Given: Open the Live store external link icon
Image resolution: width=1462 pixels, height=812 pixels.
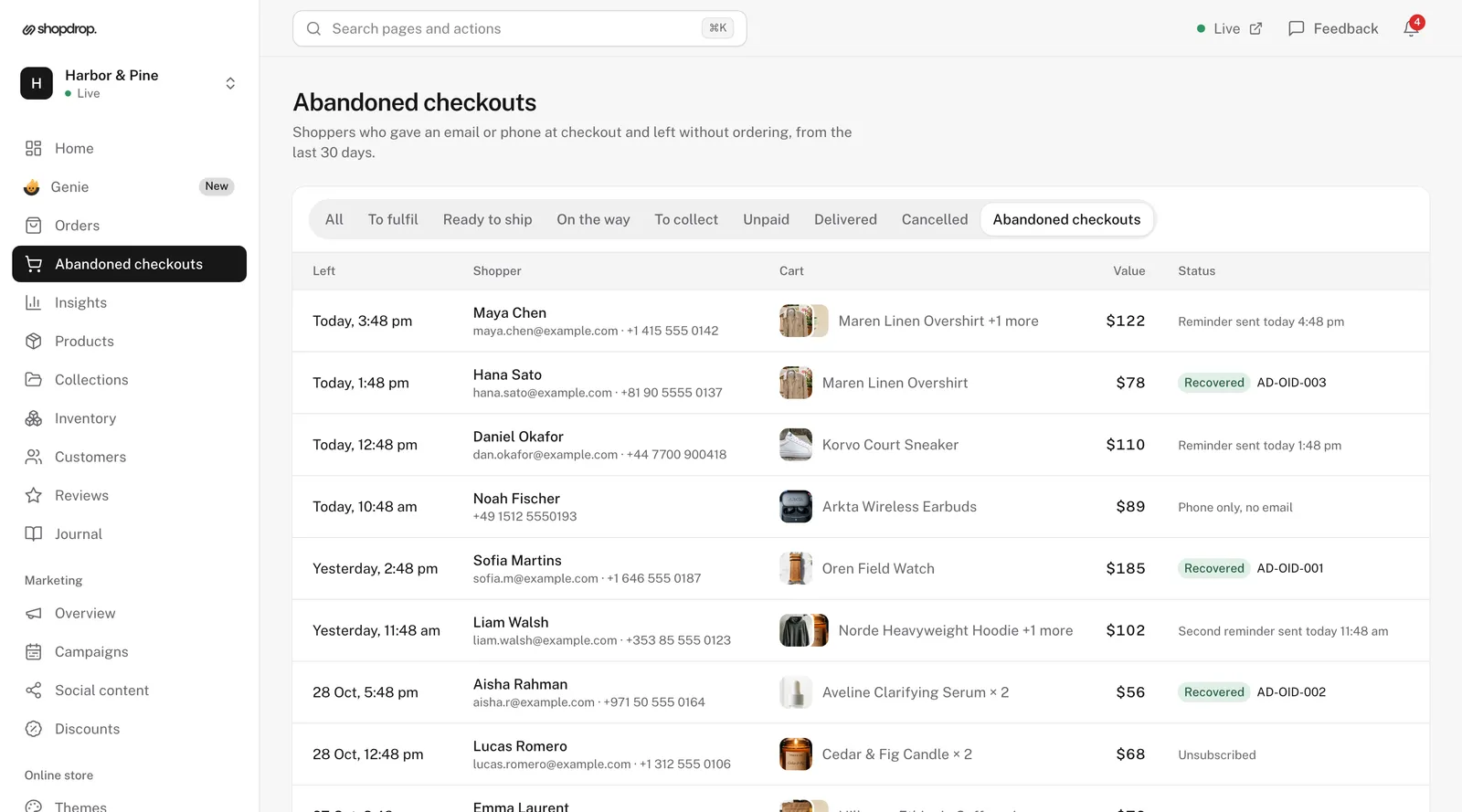Looking at the screenshot, I should pyautogui.click(x=1255, y=28).
